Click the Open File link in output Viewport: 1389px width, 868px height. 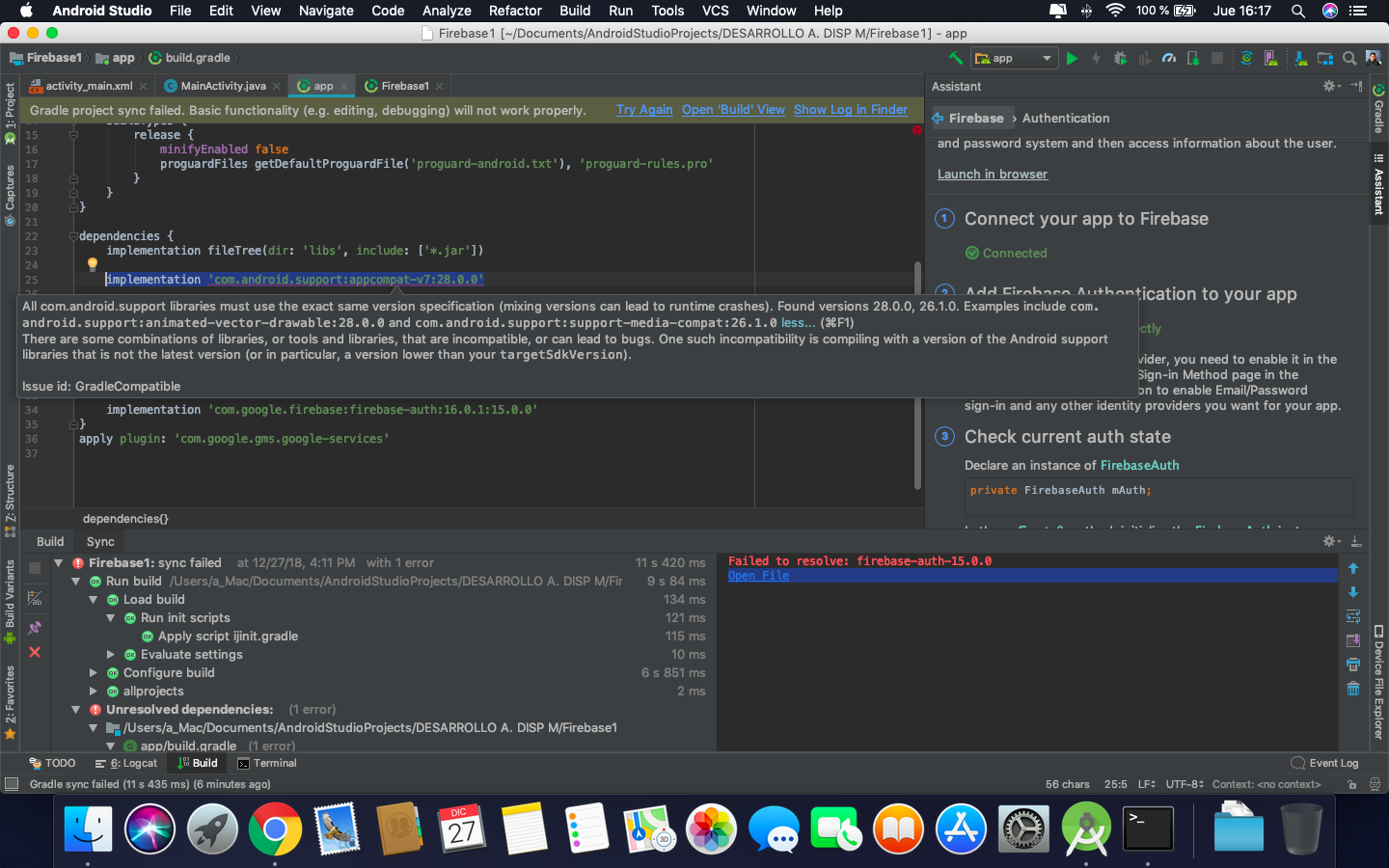[x=758, y=576]
